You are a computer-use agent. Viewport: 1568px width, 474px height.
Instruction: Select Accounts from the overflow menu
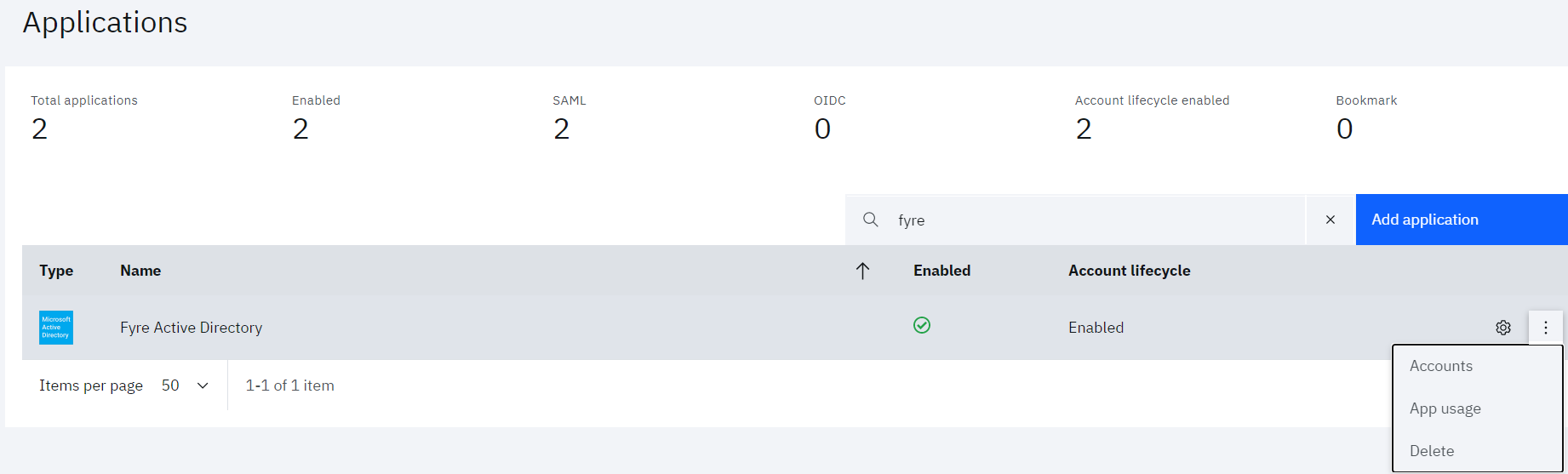click(1441, 366)
